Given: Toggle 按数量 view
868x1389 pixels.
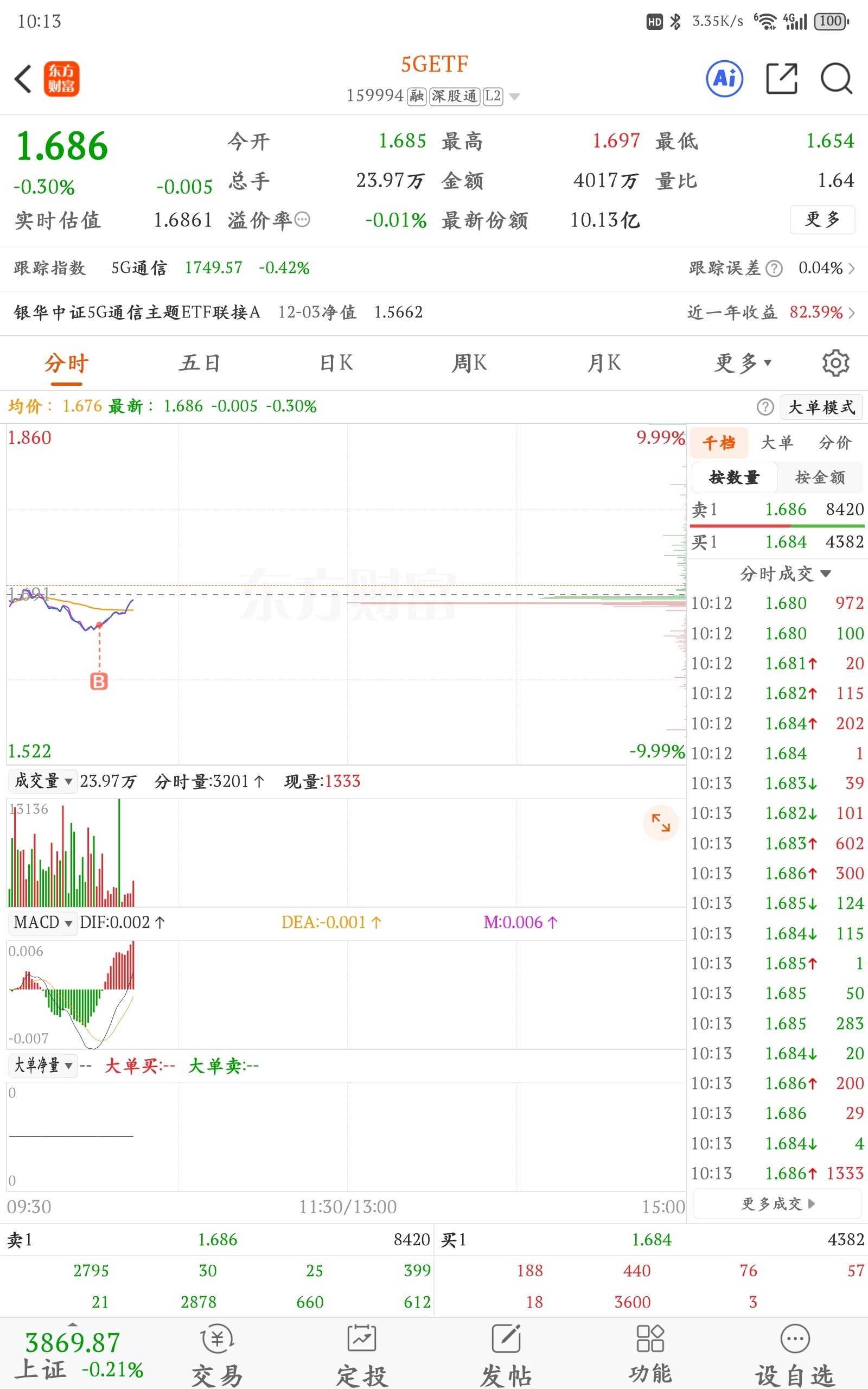Looking at the screenshot, I should 734,477.
